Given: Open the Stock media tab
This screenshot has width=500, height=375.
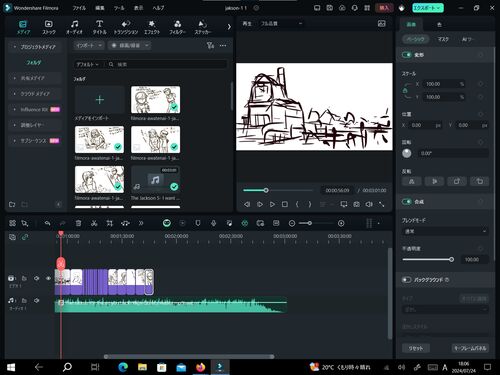Looking at the screenshot, I should (49, 27).
